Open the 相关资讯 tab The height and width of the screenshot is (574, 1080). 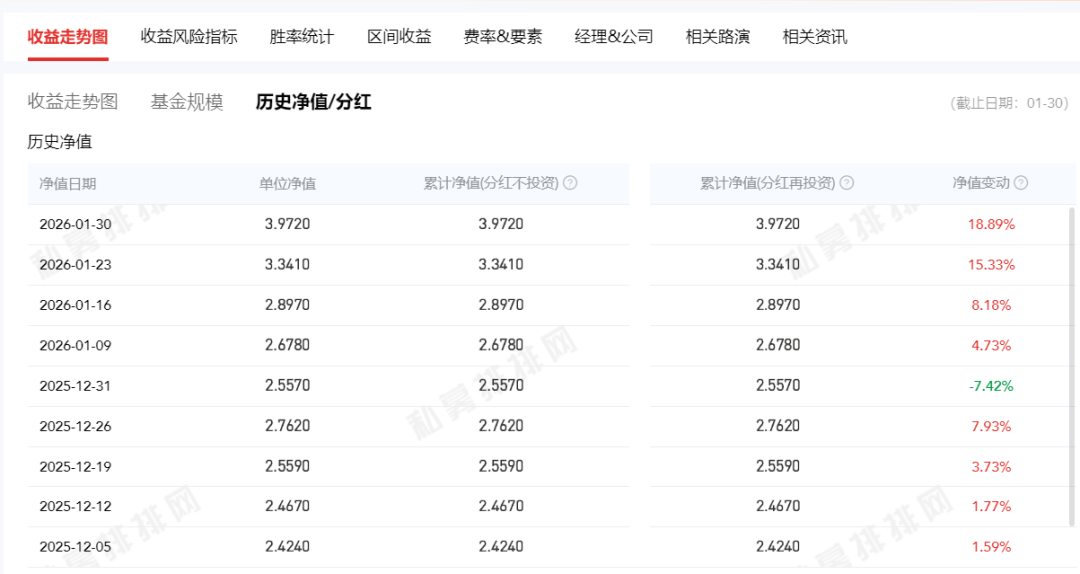(815, 37)
